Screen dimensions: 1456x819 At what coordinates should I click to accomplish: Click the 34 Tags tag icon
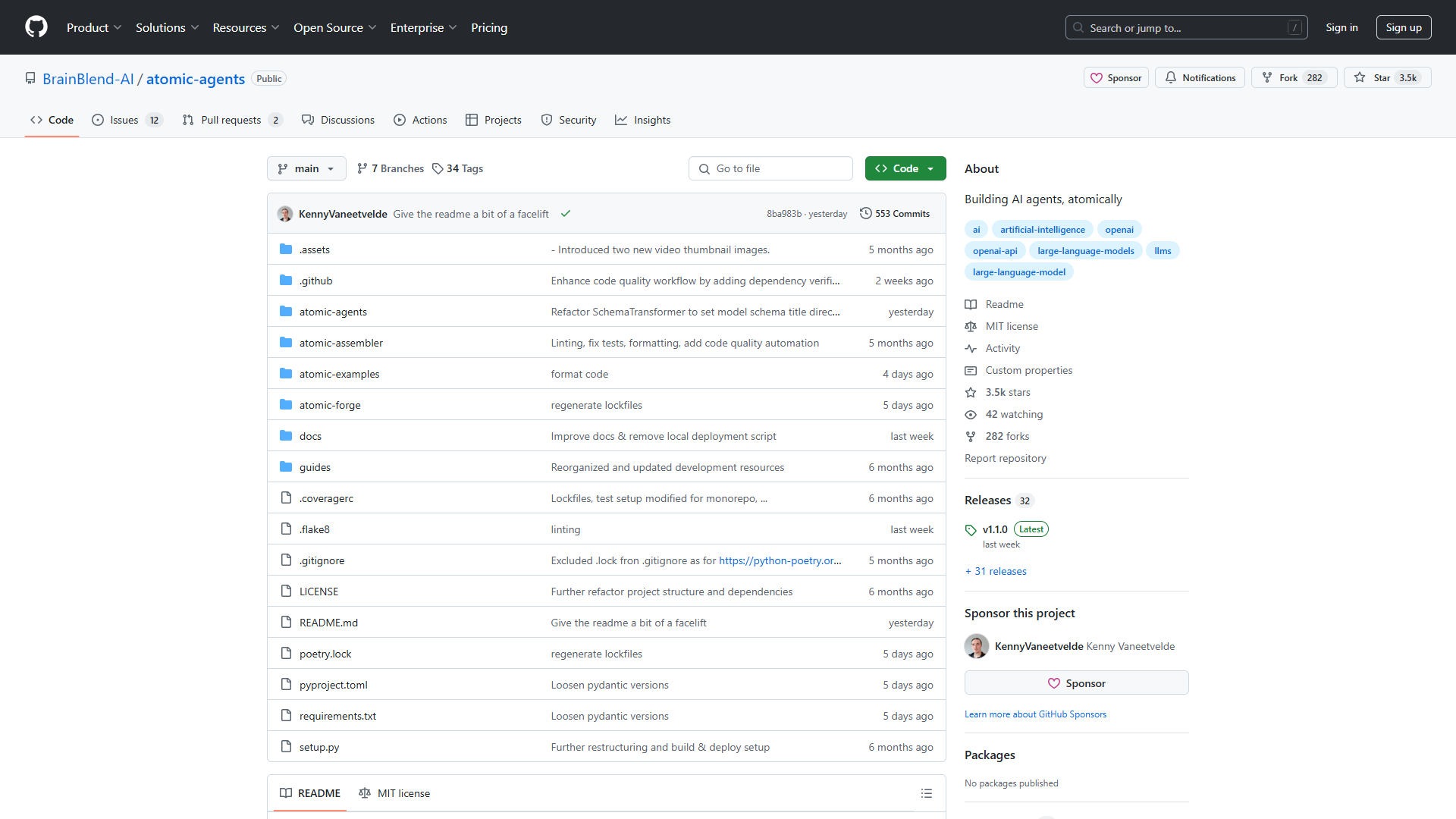coord(438,168)
